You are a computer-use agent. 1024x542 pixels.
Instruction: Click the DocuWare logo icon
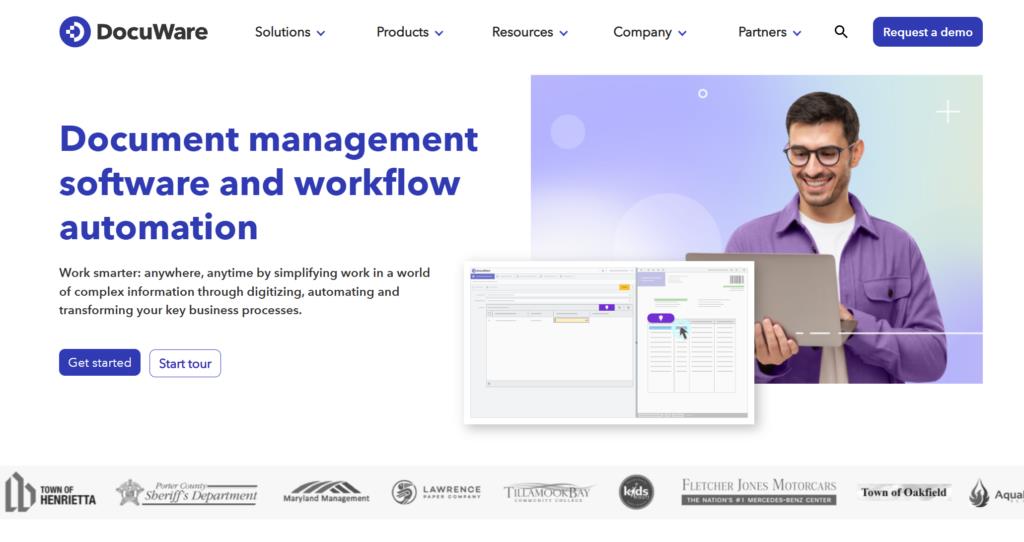coord(75,32)
